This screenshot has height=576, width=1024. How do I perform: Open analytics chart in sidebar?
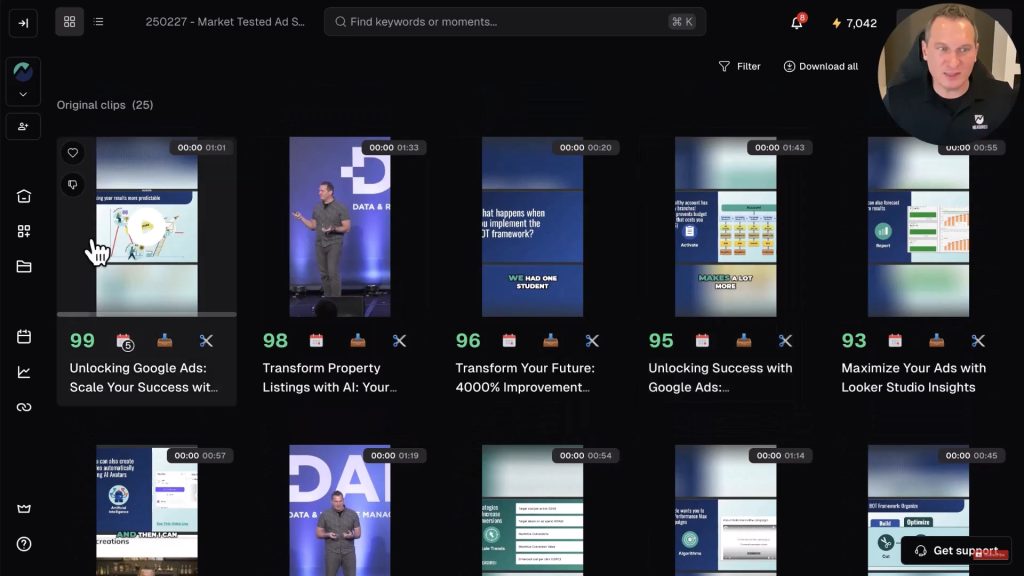(x=24, y=372)
